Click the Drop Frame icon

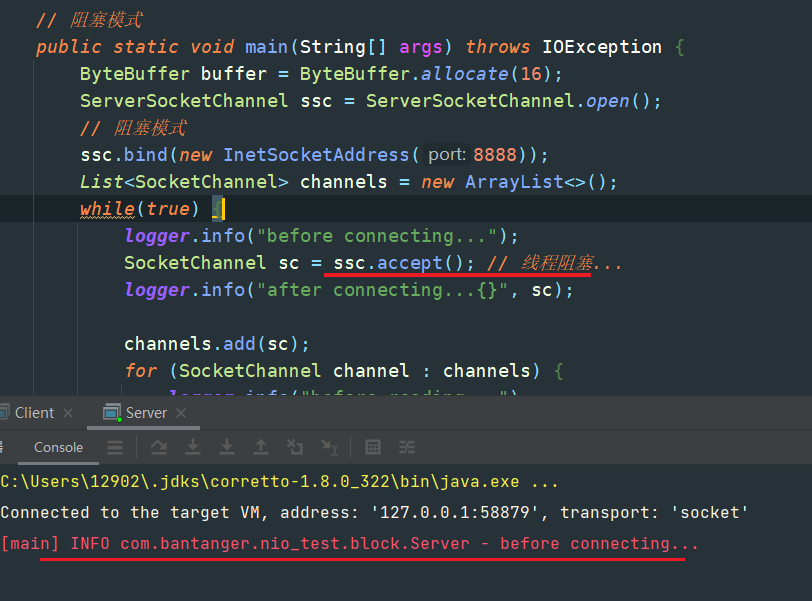coord(295,447)
